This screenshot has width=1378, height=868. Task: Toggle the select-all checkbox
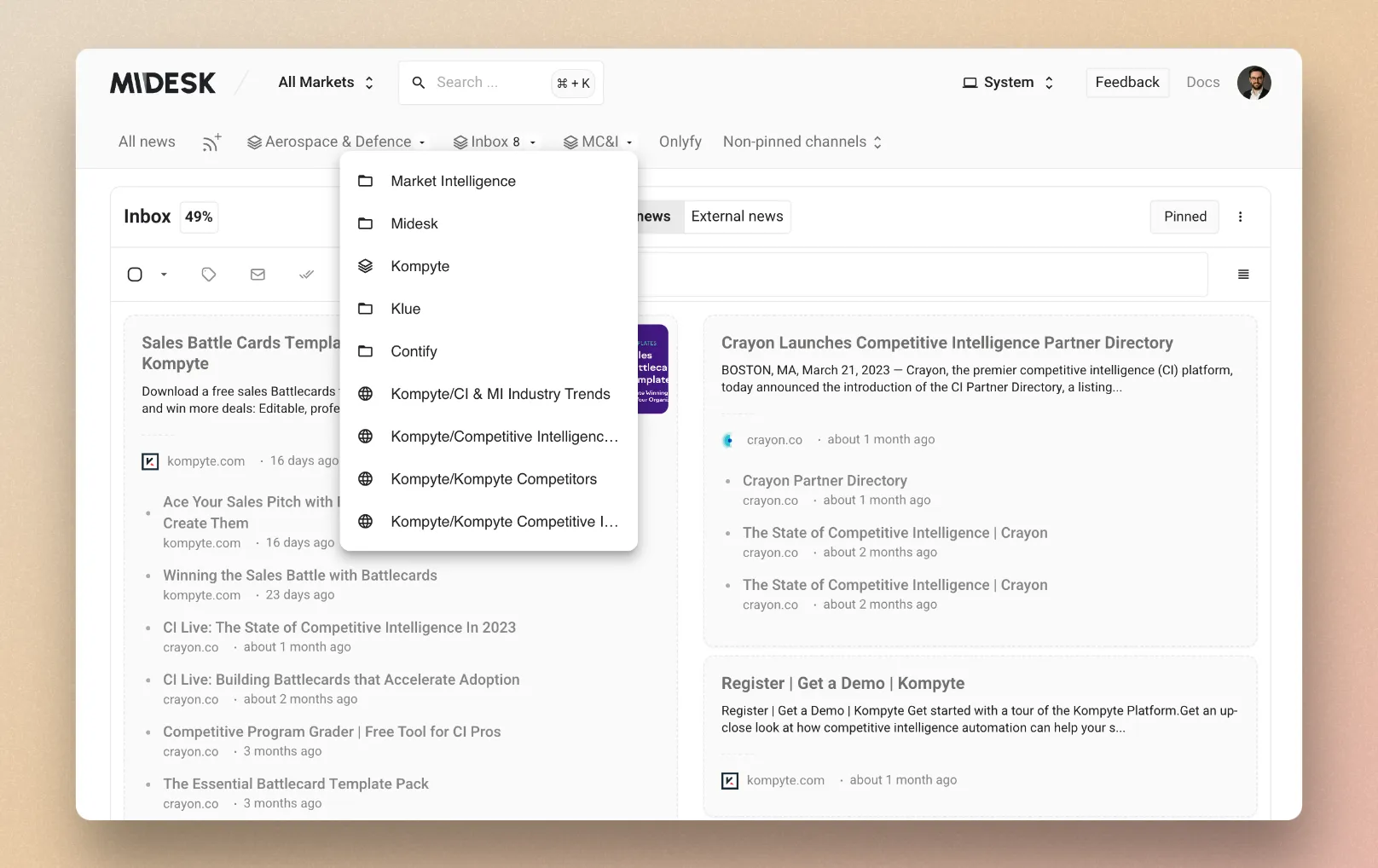[x=135, y=275]
